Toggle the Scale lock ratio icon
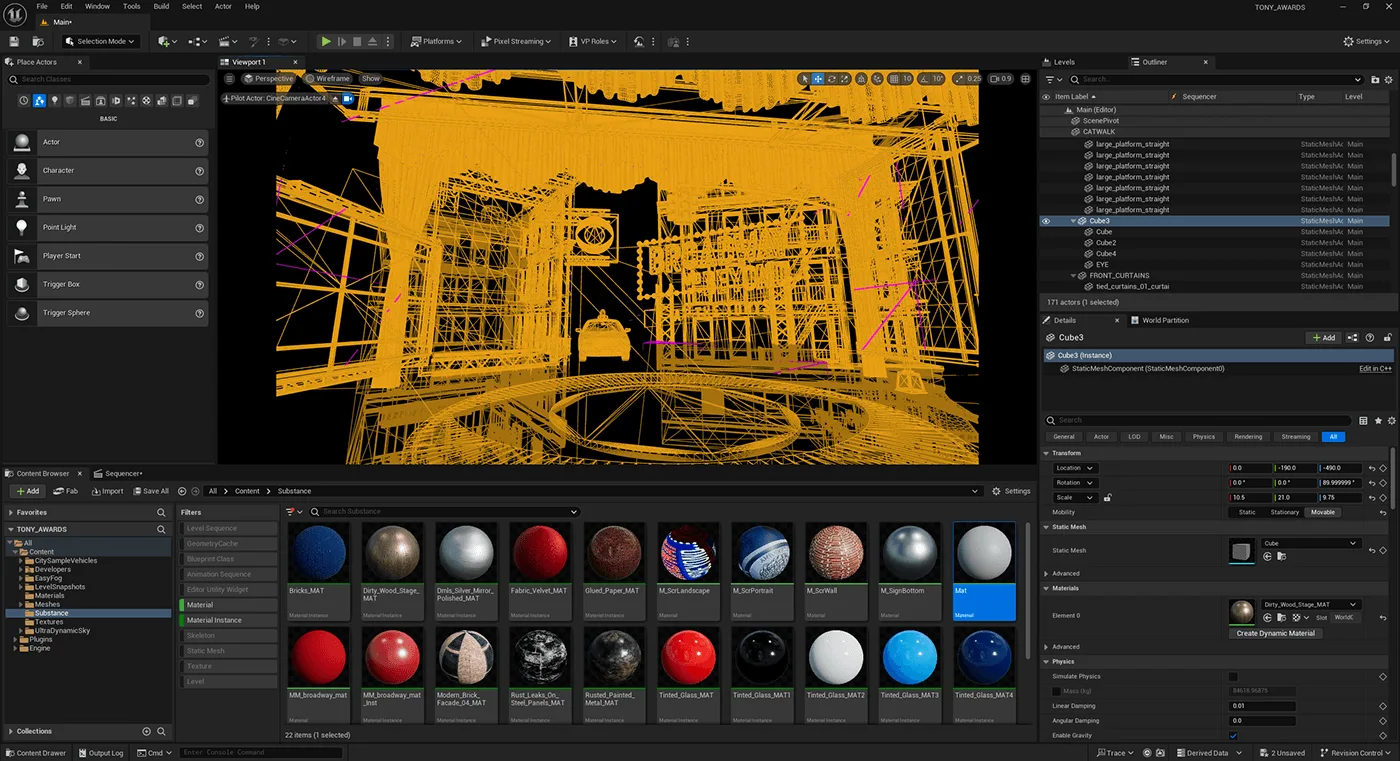Image resolution: width=1400 pixels, height=761 pixels. pyautogui.click(x=1108, y=498)
